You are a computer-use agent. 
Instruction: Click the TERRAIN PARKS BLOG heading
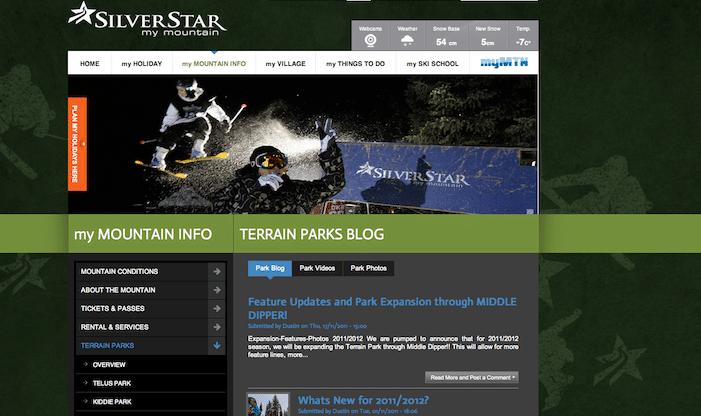pyautogui.click(x=312, y=234)
